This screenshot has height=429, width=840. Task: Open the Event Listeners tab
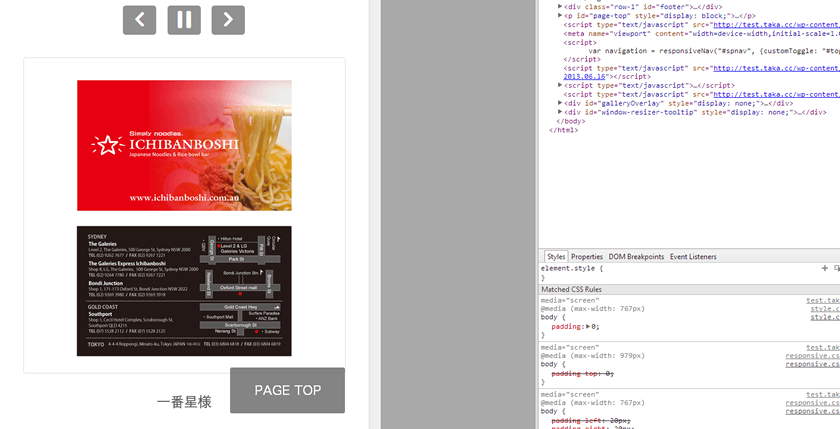coord(693,257)
